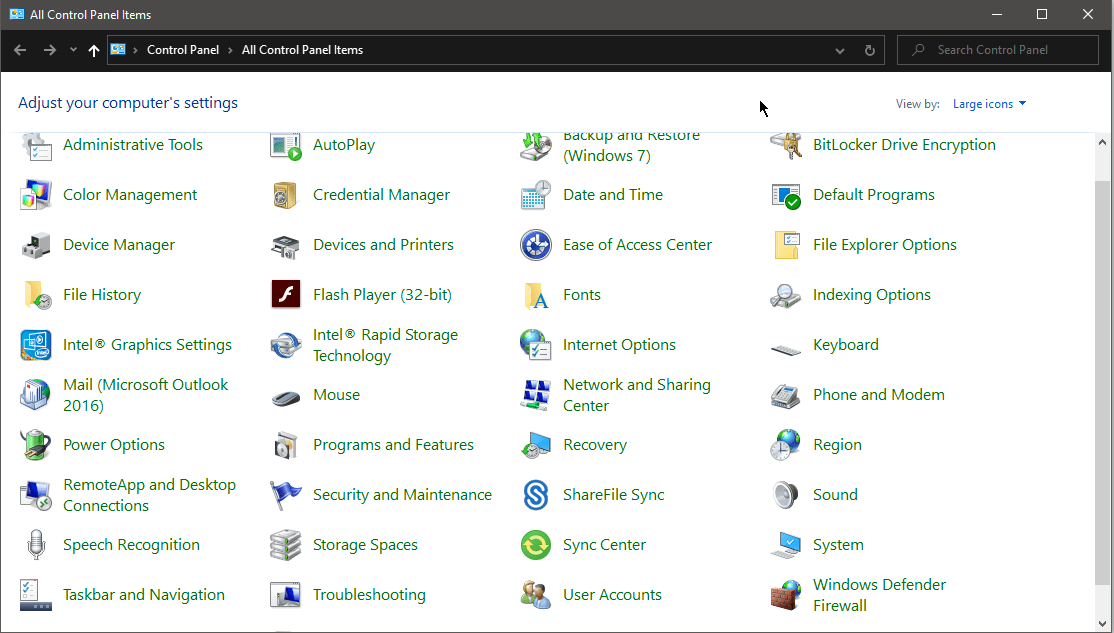1114x633 pixels.
Task: Click the Control Panel title bar icon
Action: [16, 14]
